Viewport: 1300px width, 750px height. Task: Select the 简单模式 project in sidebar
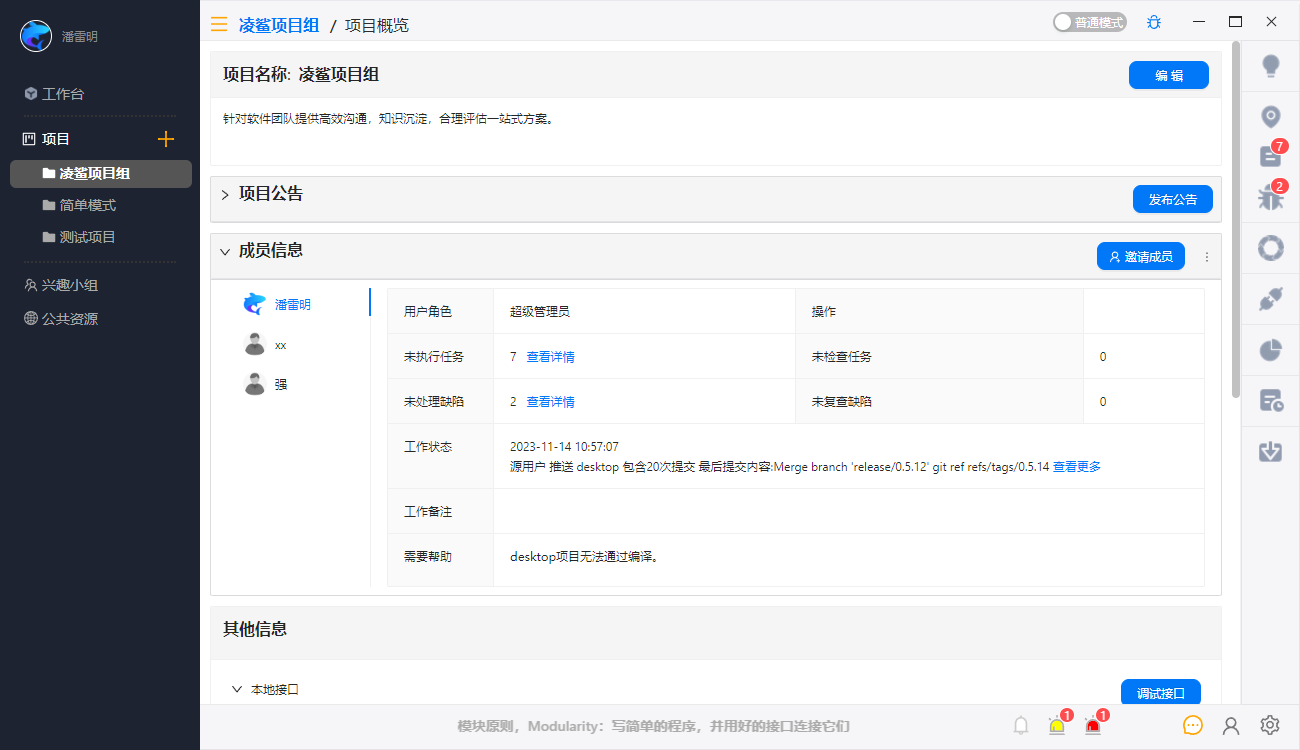(x=87, y=205)
